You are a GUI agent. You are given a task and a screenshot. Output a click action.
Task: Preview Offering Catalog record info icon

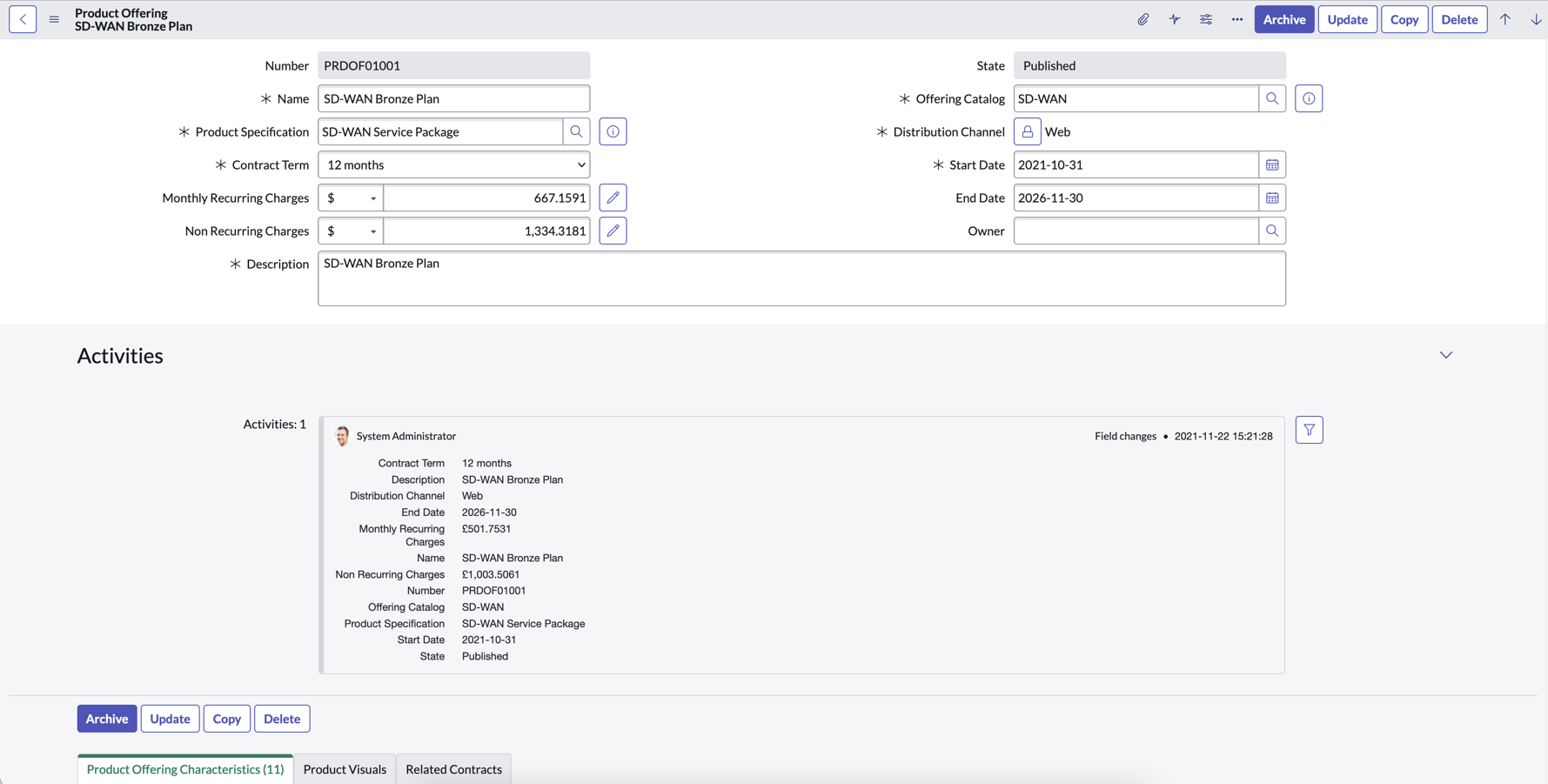click(1309, 98)
